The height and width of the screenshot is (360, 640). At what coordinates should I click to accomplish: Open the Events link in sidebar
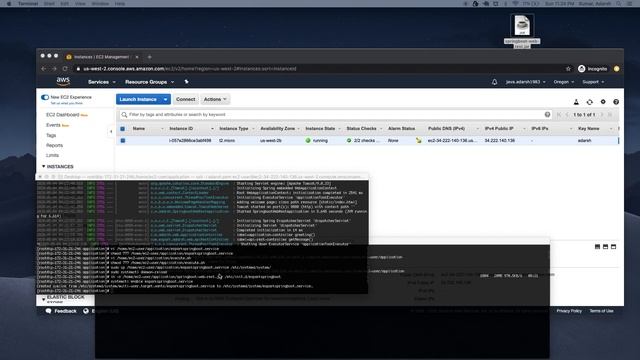53,125
